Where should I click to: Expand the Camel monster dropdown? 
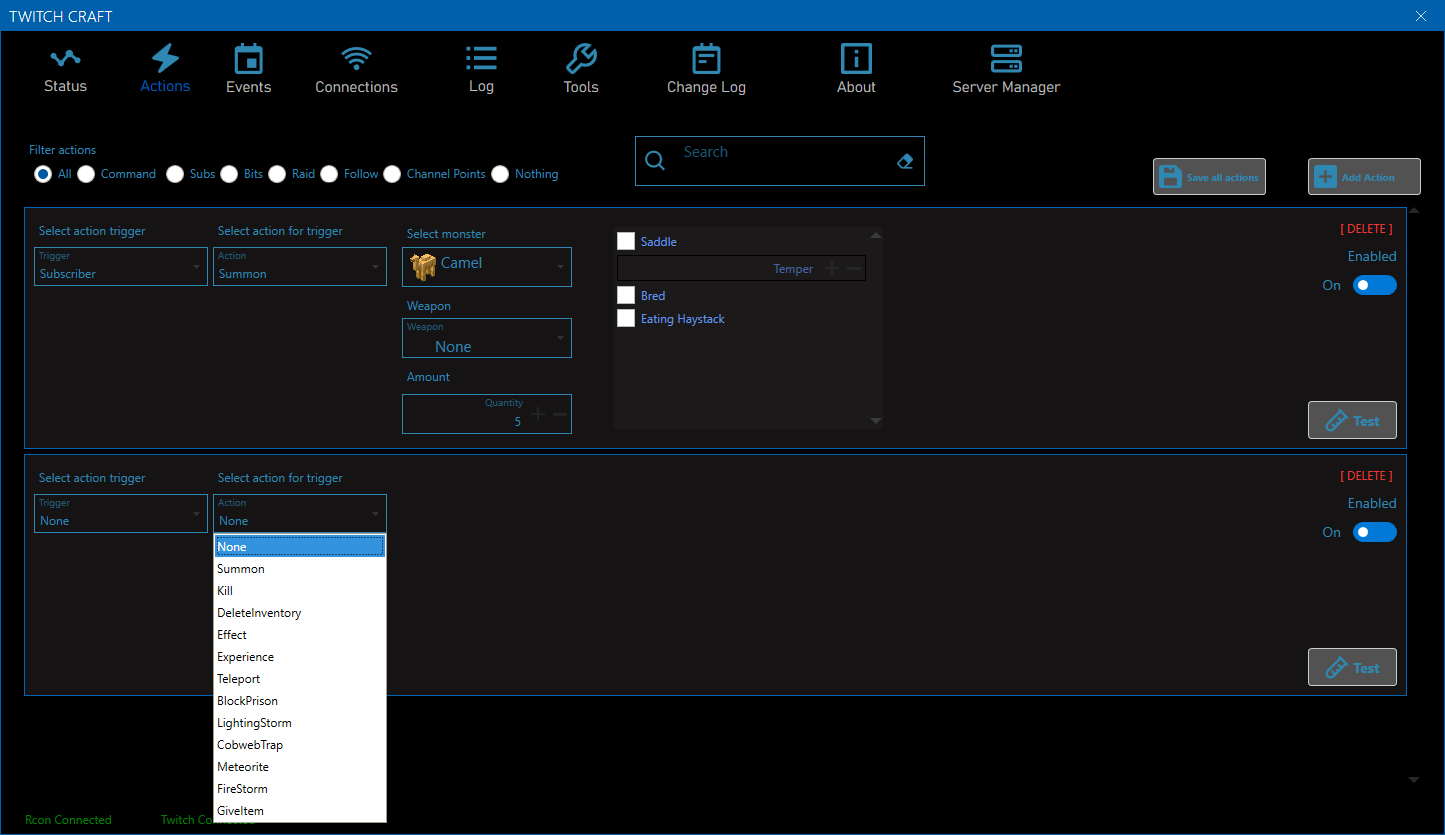click(x=487, y=266)
